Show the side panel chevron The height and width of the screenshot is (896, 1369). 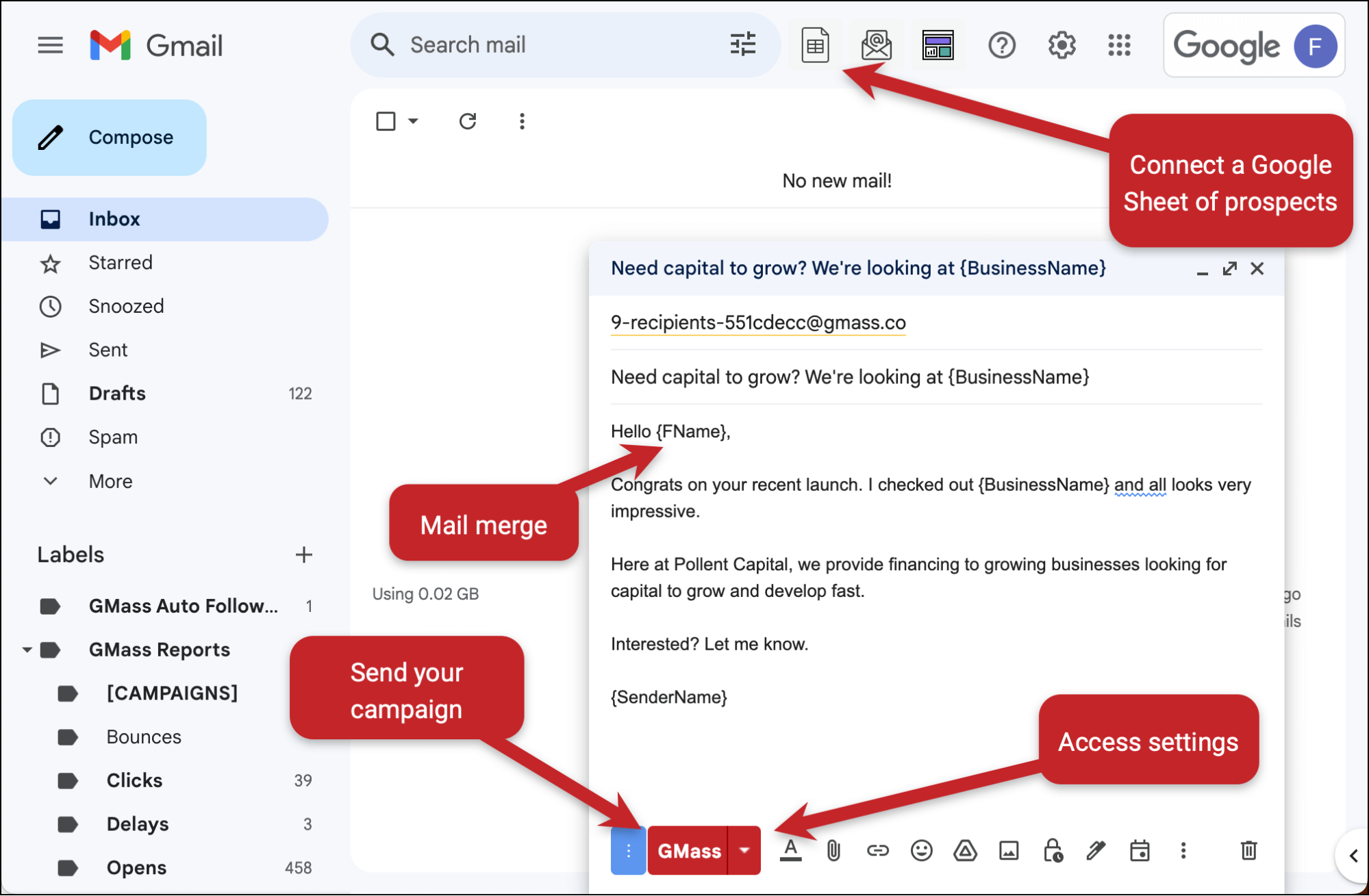coord(1353,856)
